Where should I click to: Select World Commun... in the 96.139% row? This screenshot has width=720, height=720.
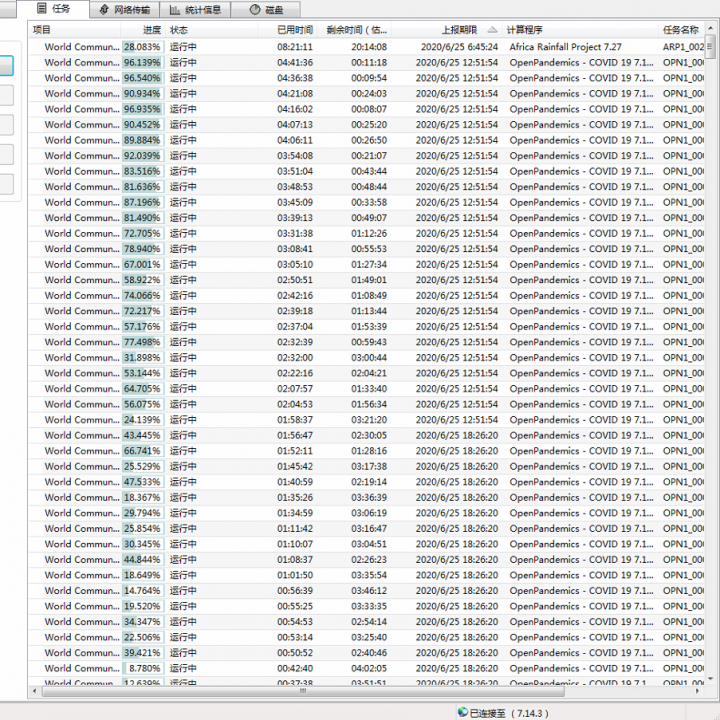pos(82,62)
